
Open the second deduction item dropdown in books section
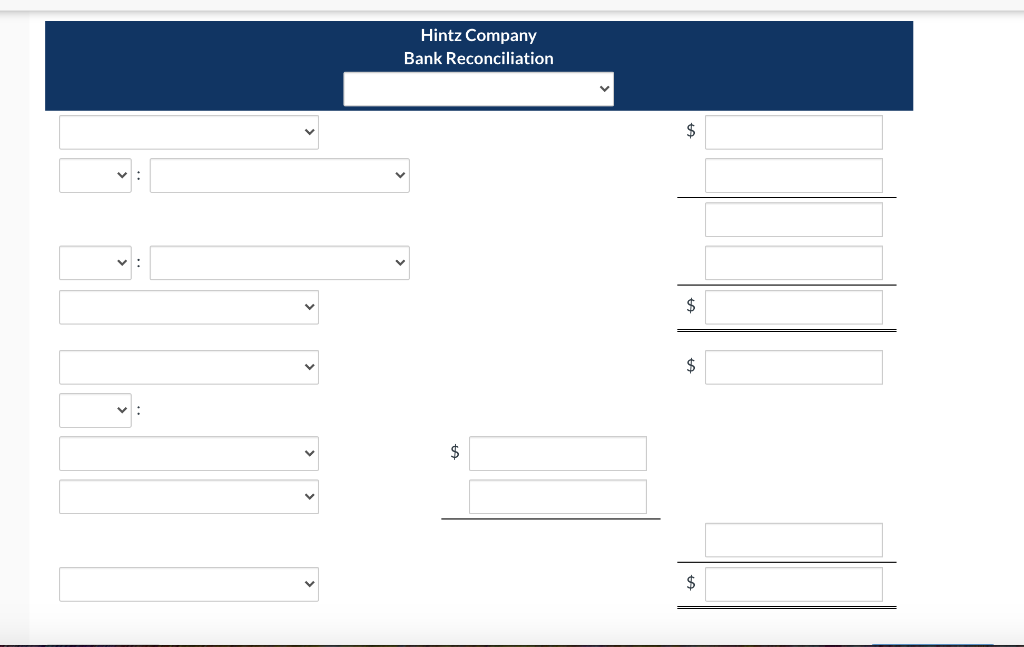[188, 496]
